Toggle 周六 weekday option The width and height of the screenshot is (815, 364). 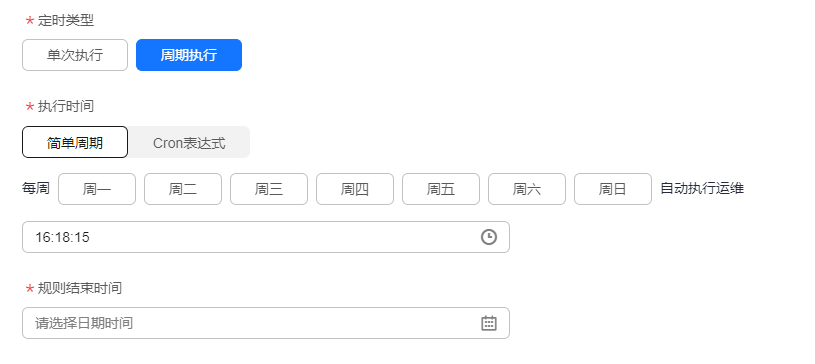527,189
